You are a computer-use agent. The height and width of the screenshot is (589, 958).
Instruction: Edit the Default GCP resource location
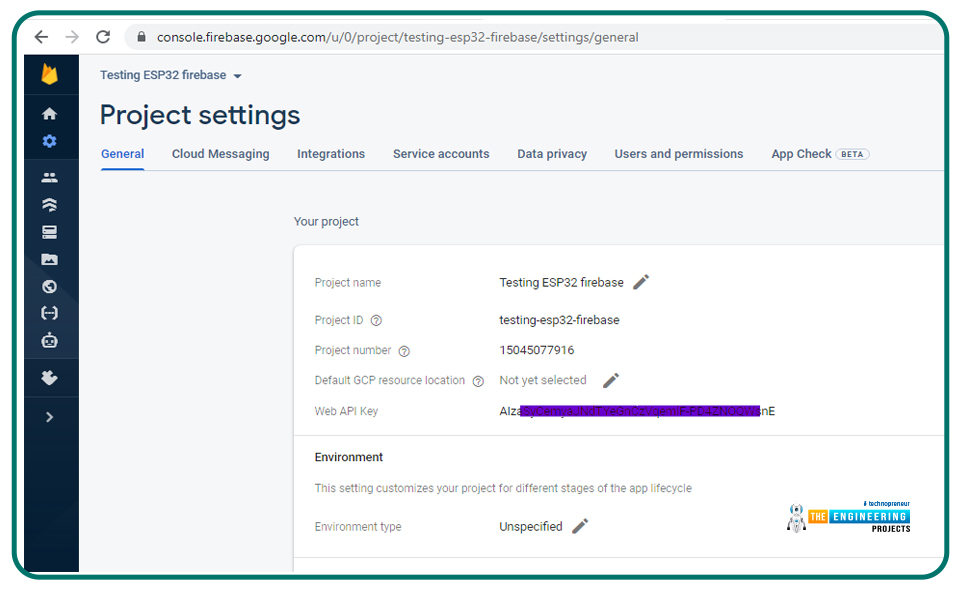pyautogui.click(x=611, y=380)
